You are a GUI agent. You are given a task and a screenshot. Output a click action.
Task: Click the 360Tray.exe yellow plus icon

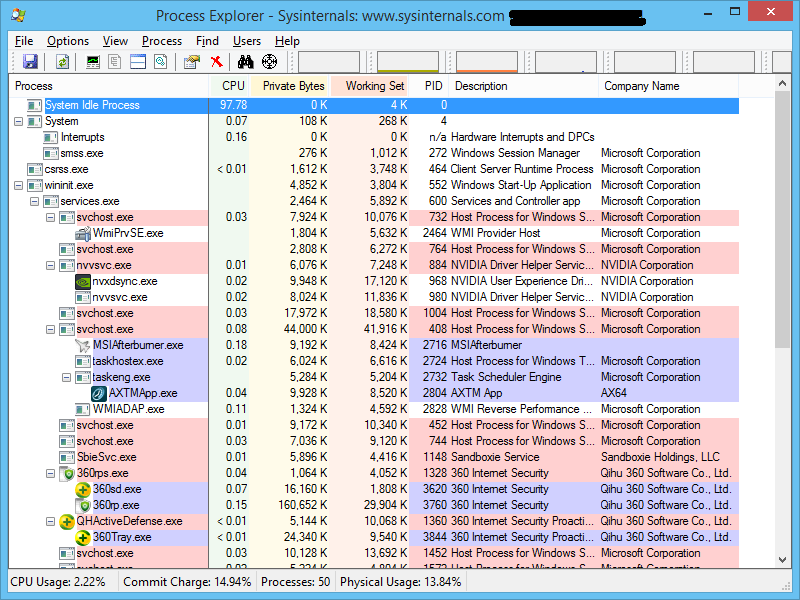(84, 537)
